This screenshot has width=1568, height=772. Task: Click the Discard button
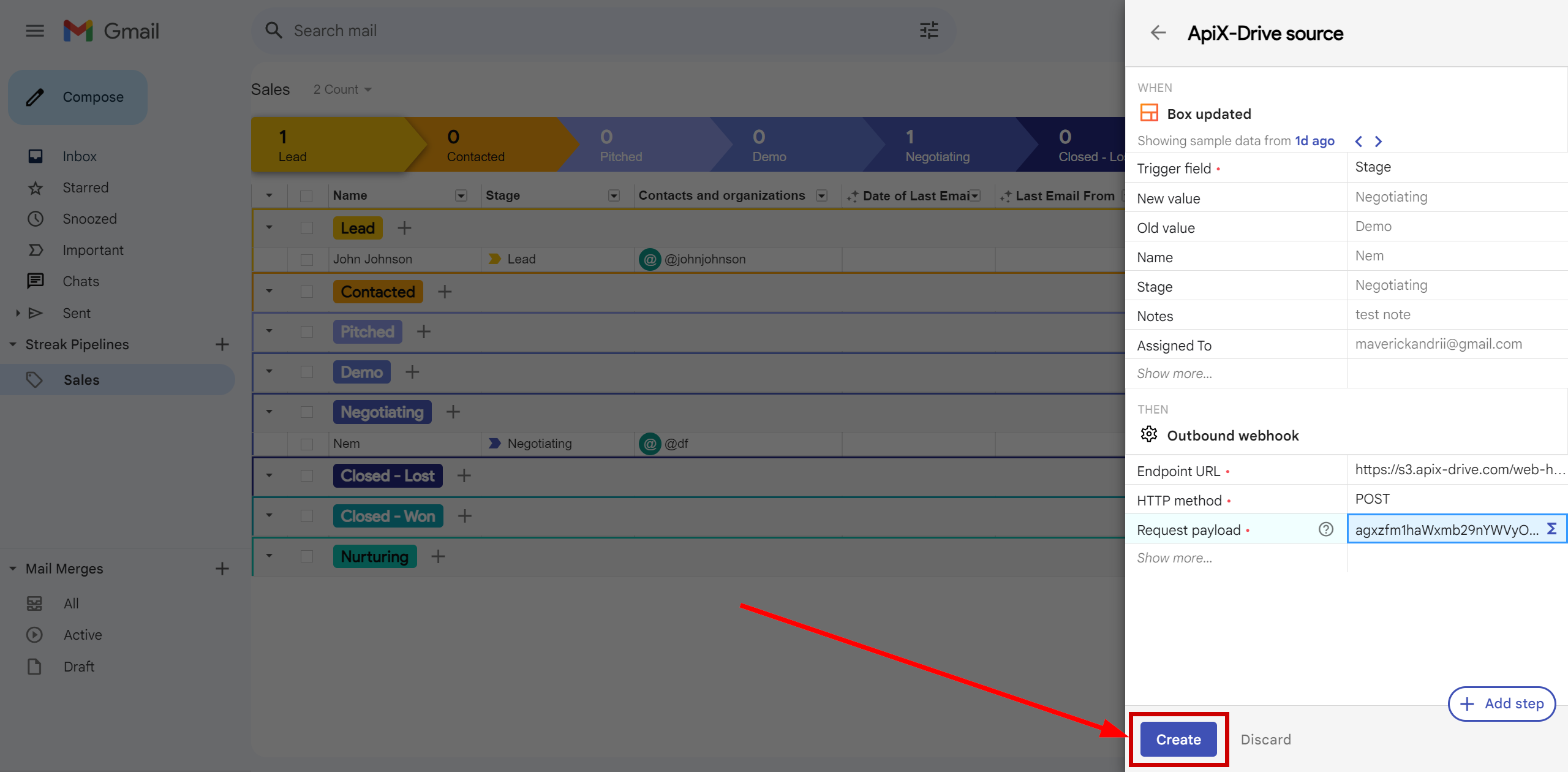pyautogui.click(x=1265, y=740)
